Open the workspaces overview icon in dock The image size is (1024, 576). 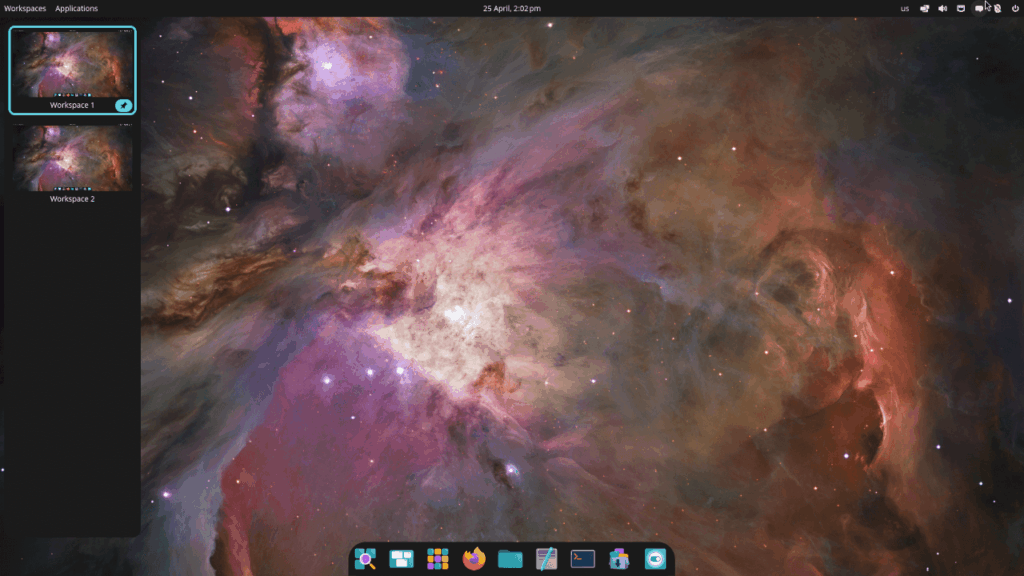coord(401,559)
